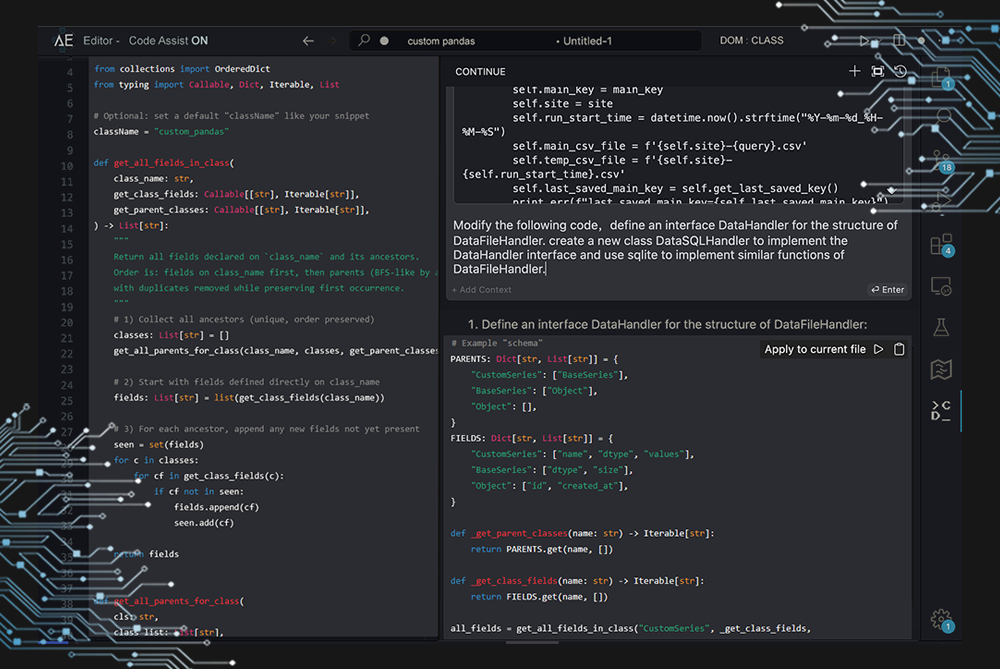Open the DOM : CLASS selector

[x=752, y=41]
